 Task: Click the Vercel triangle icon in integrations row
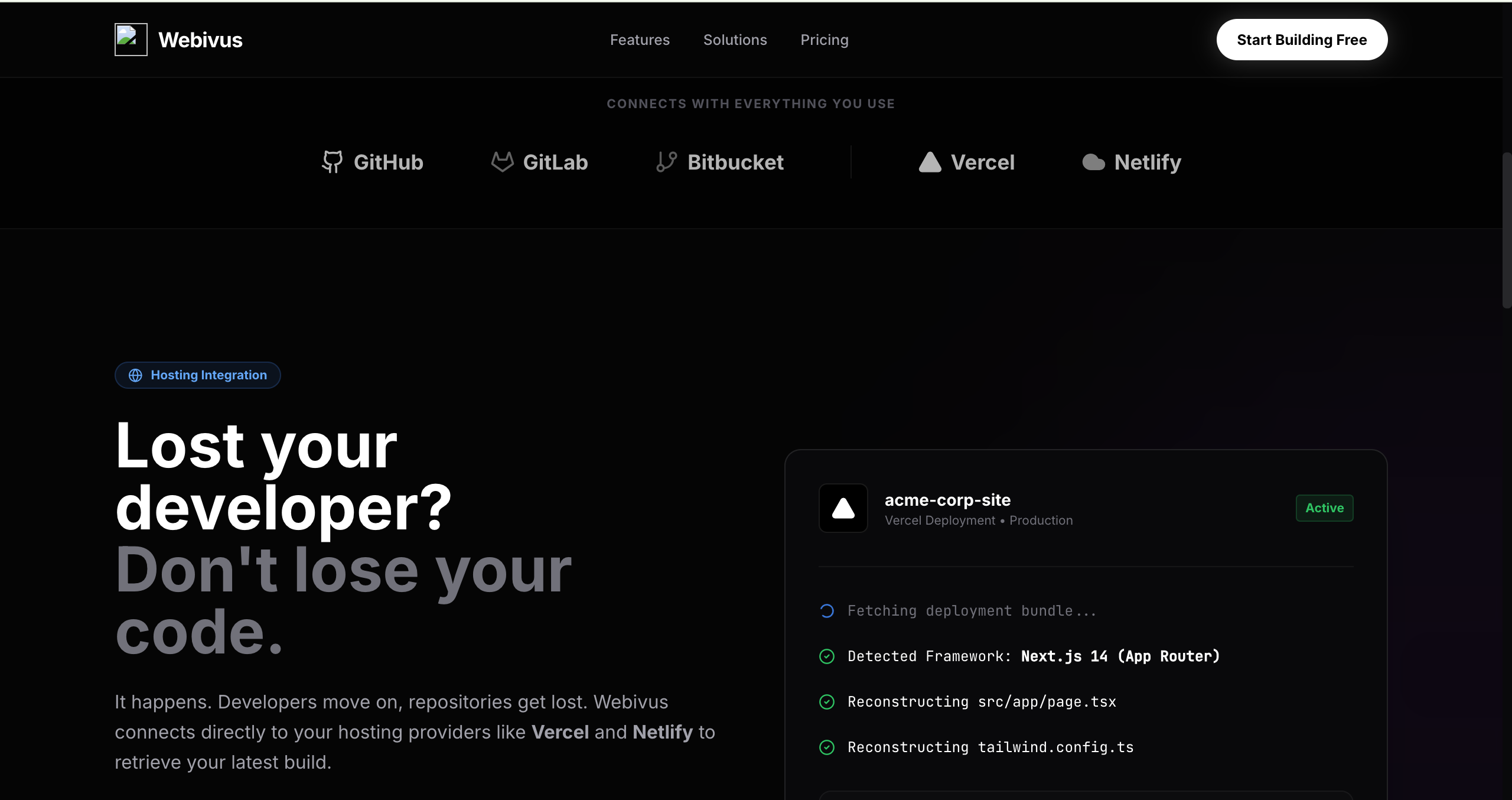930,162
